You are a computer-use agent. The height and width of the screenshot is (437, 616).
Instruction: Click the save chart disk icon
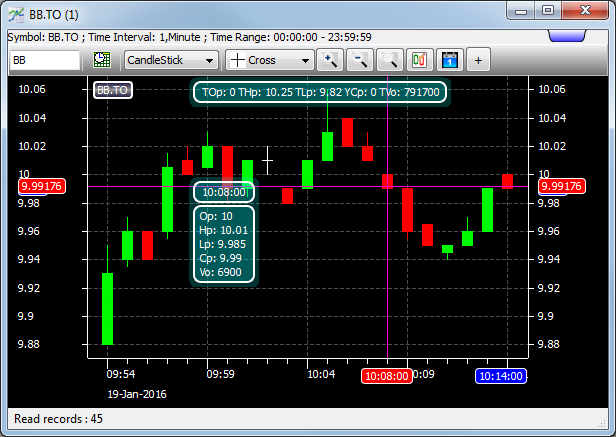[449, 60]
